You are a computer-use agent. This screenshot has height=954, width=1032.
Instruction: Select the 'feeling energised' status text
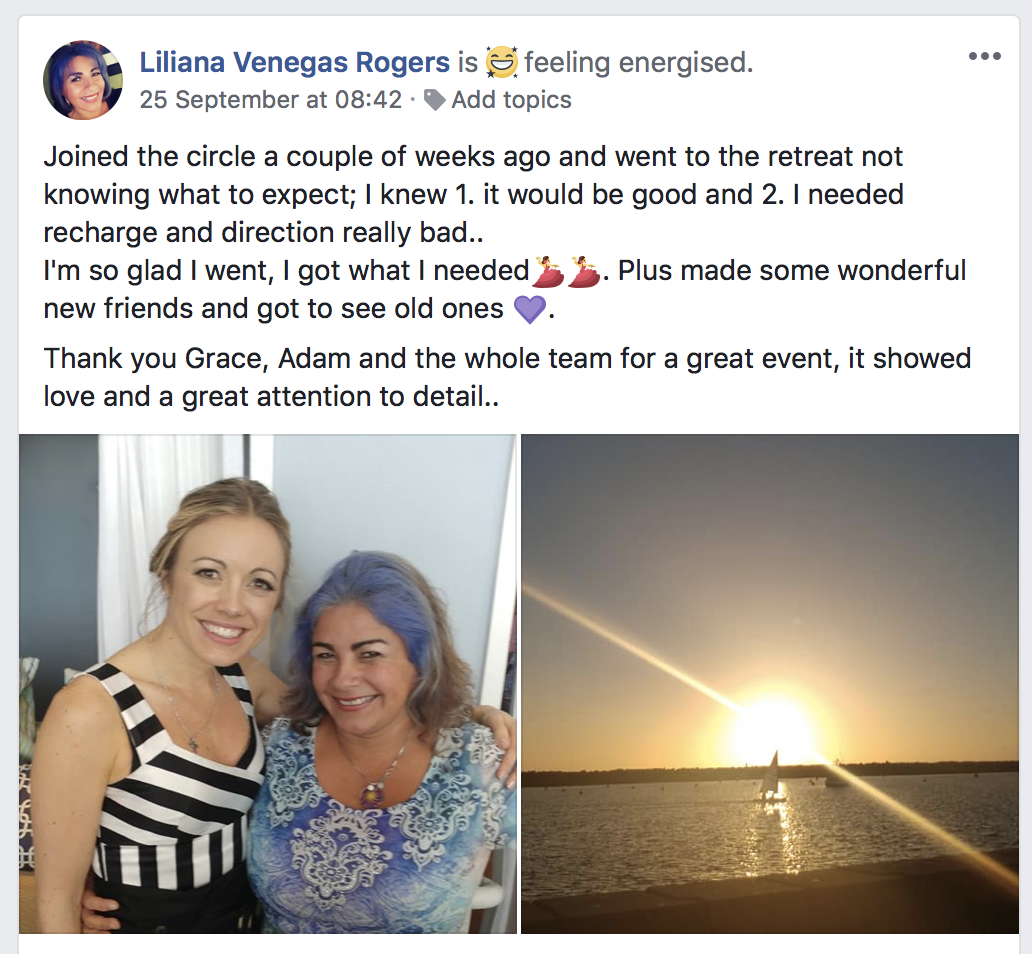[x=638, y=63]
